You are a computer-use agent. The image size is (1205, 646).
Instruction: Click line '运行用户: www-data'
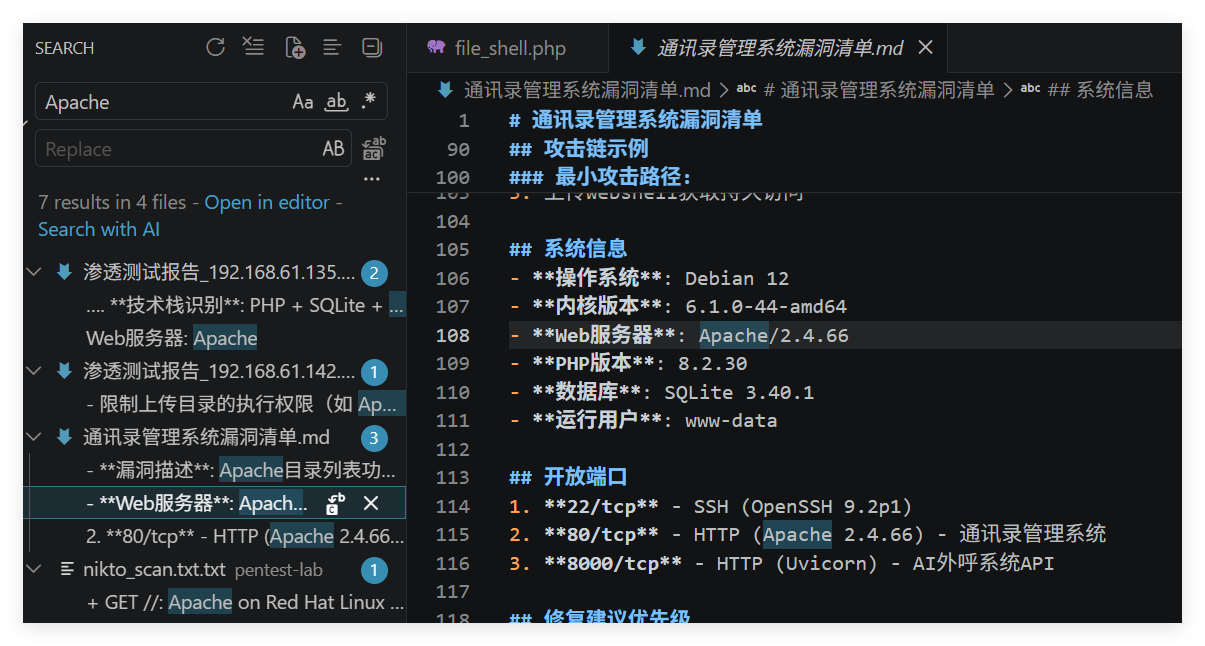coord(643,420)
